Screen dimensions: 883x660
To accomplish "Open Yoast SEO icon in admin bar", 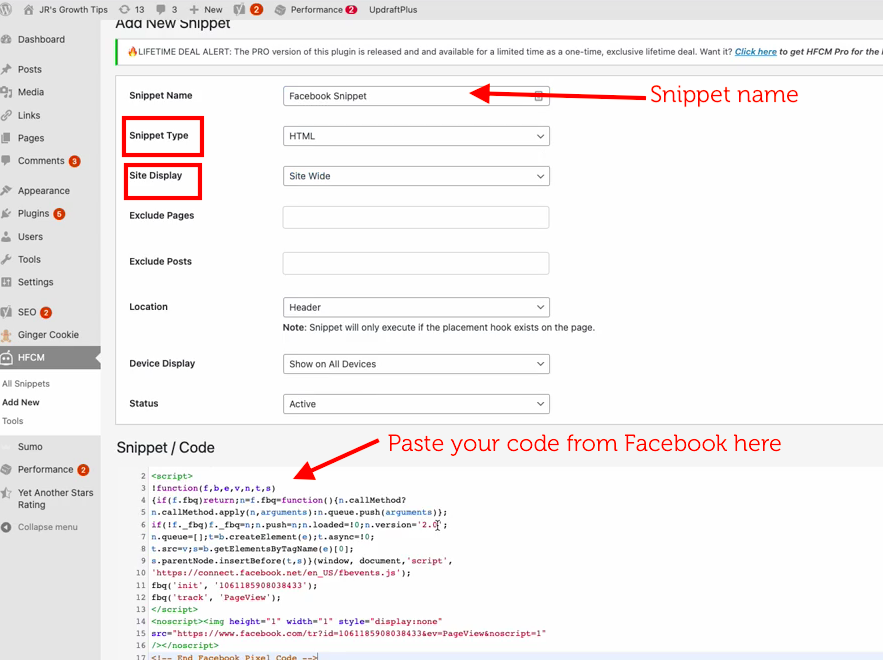I will [x=239, y=10].
